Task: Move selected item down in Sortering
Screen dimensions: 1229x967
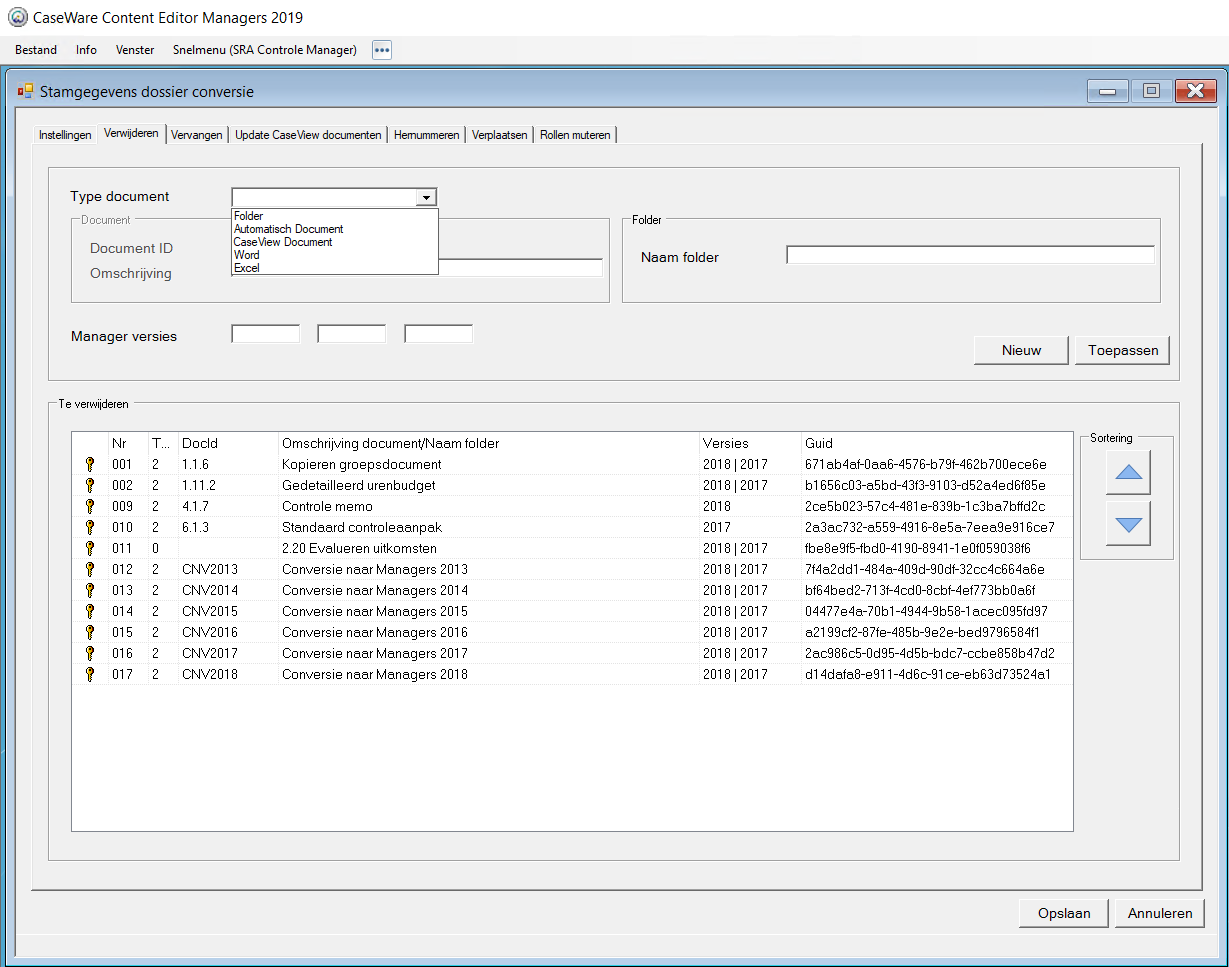Action: [x=1128, y=523]
